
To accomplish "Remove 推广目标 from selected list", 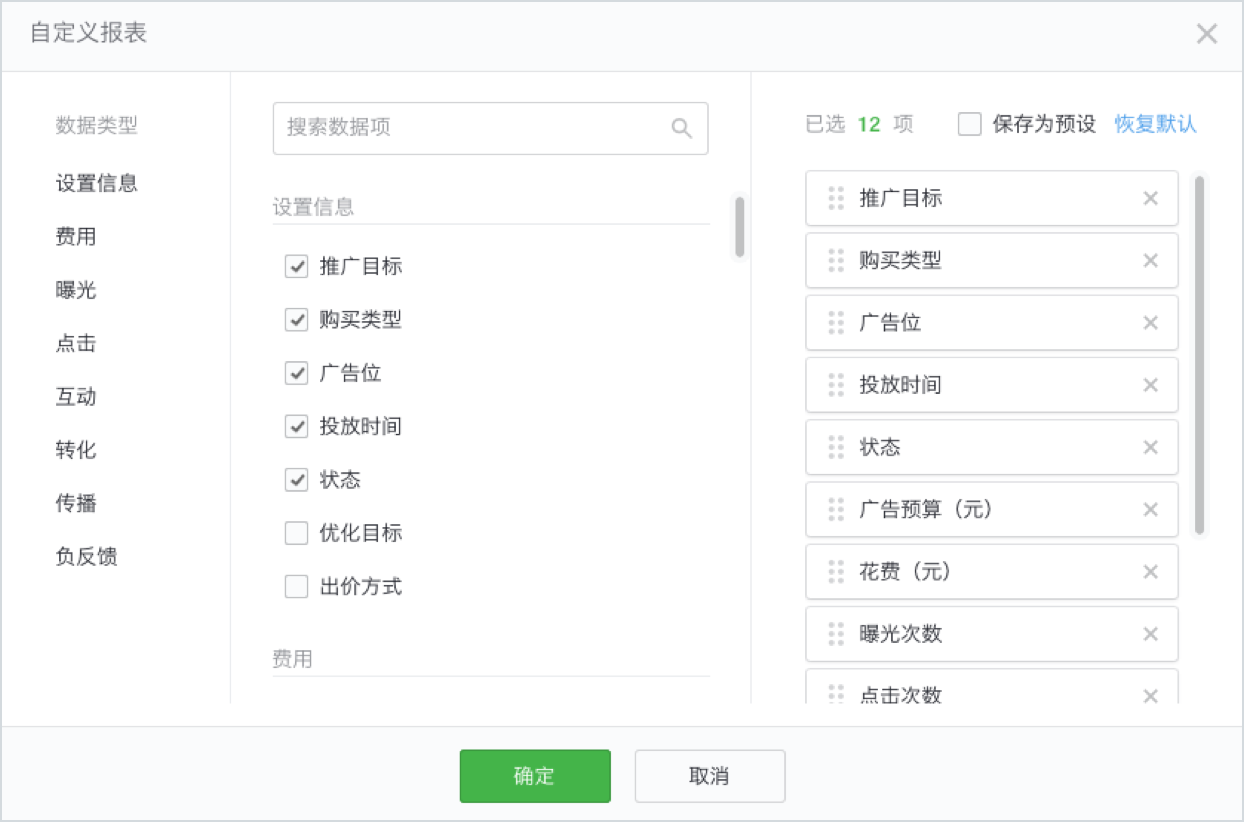I will [x=1150, y=198].
